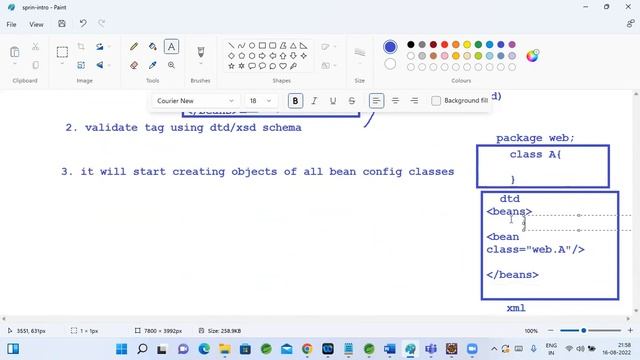Click the vertical scrollbar down arrow
The height and width of the screenshot is (360, 640).
pyautogui.click(x=636, y=311)
